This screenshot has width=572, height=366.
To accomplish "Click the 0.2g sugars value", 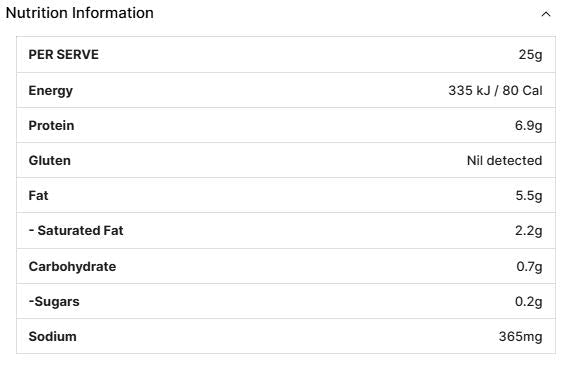I will coord(529,302).
